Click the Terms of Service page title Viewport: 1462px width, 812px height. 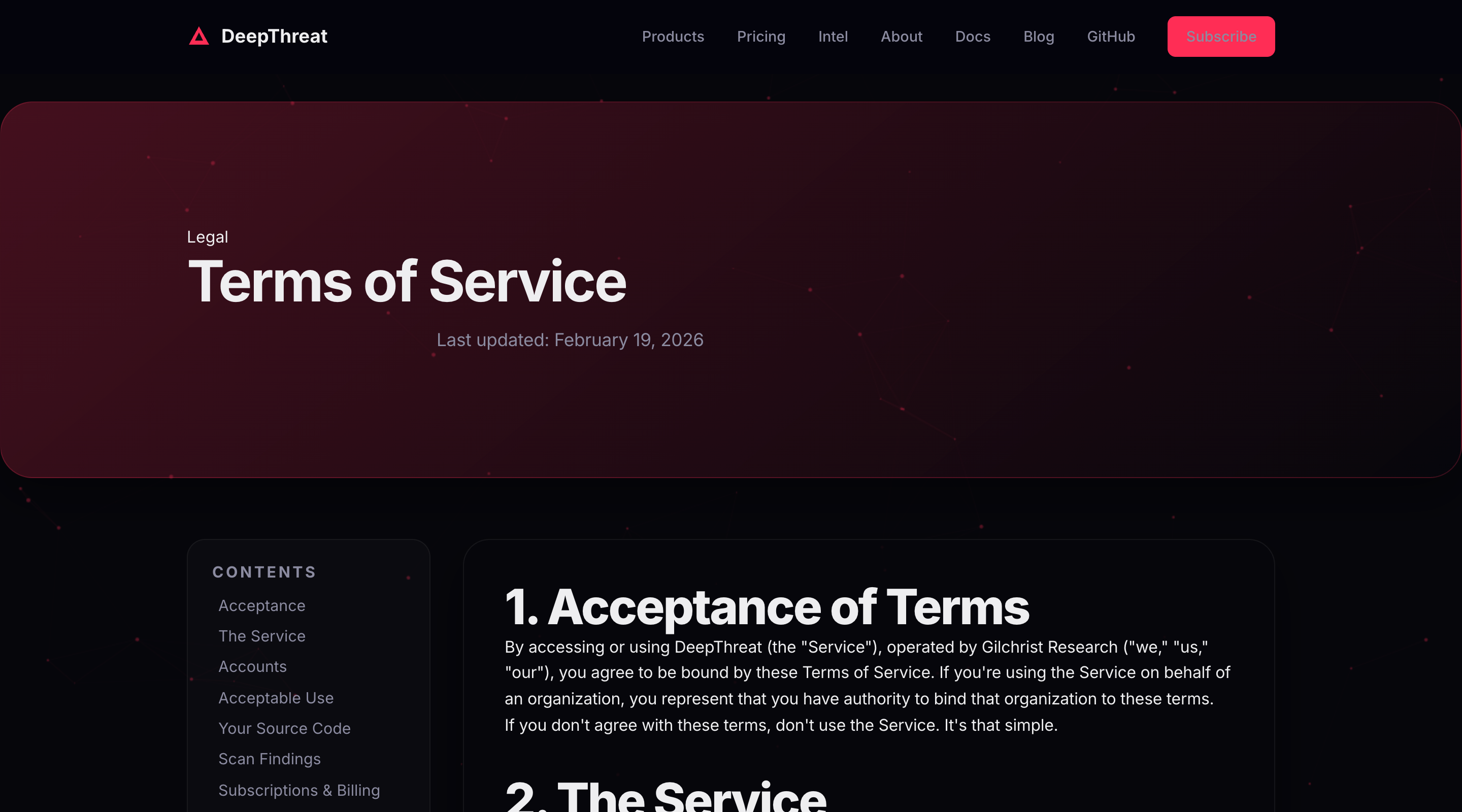pyautogui.click(x=407, y=282)
